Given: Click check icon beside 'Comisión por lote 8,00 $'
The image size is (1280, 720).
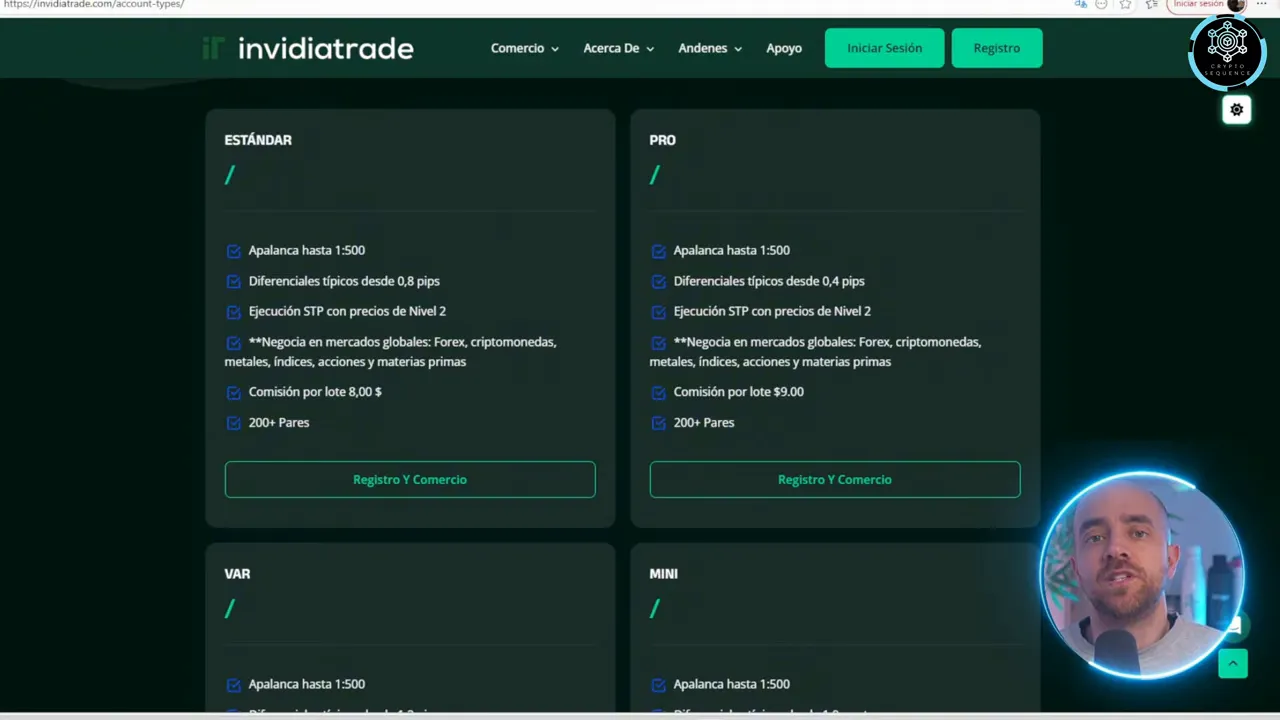Looking at the screenshot, I should tap(234, 392).
